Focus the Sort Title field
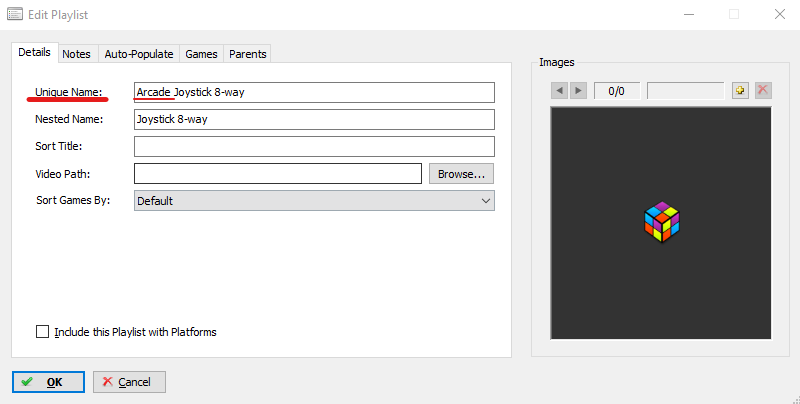Image resolution: width=800 pixels, height=404 pixels. pos(314,146)
